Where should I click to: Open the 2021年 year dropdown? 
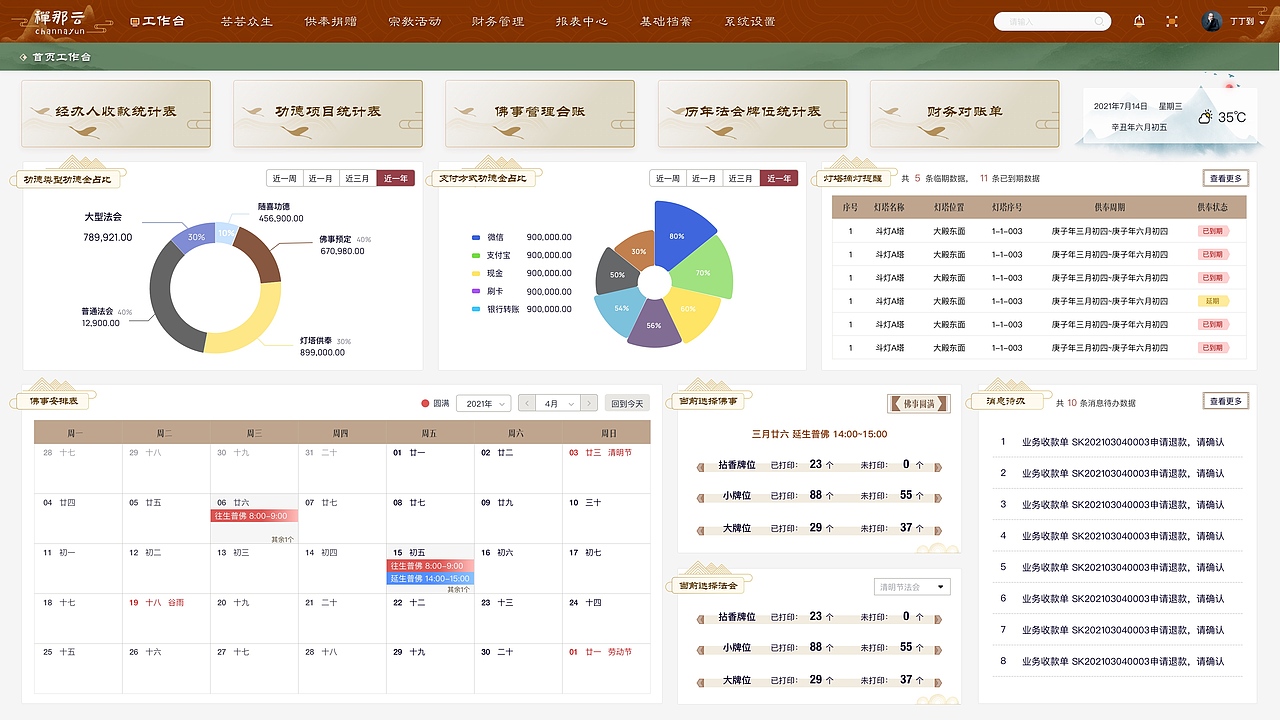tap(484, 403)
